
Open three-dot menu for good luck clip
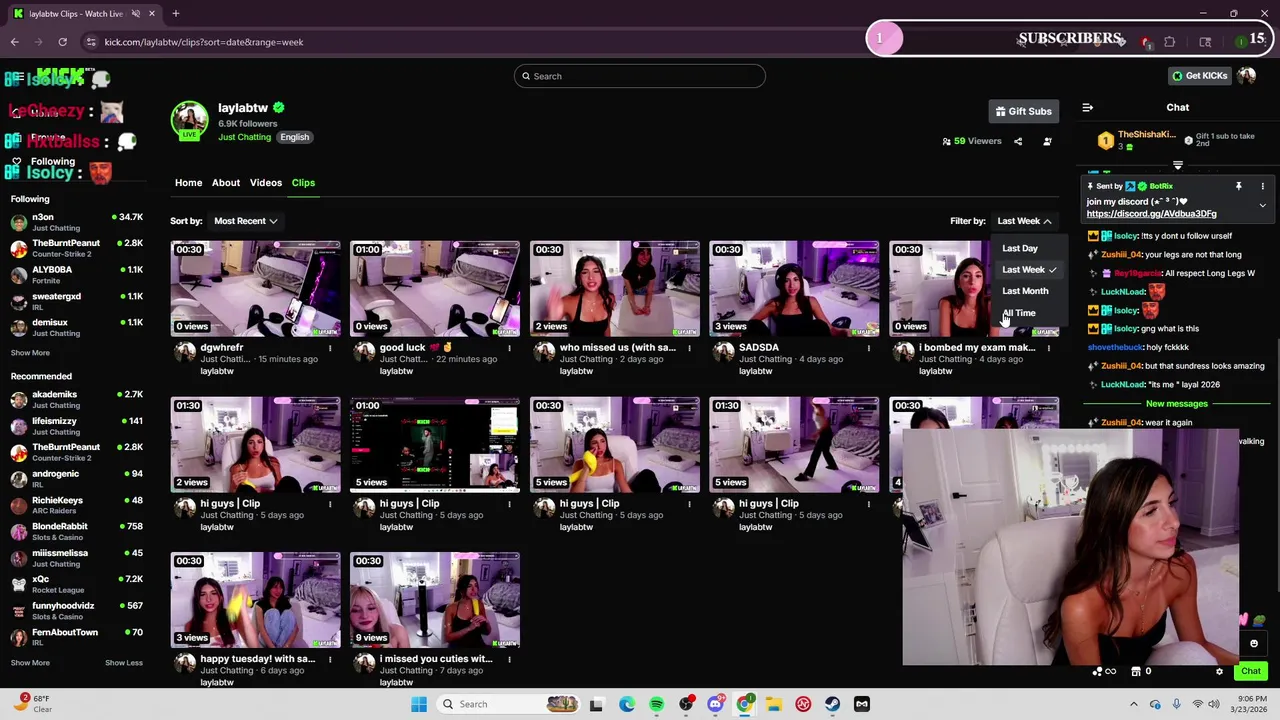point(509,348)
